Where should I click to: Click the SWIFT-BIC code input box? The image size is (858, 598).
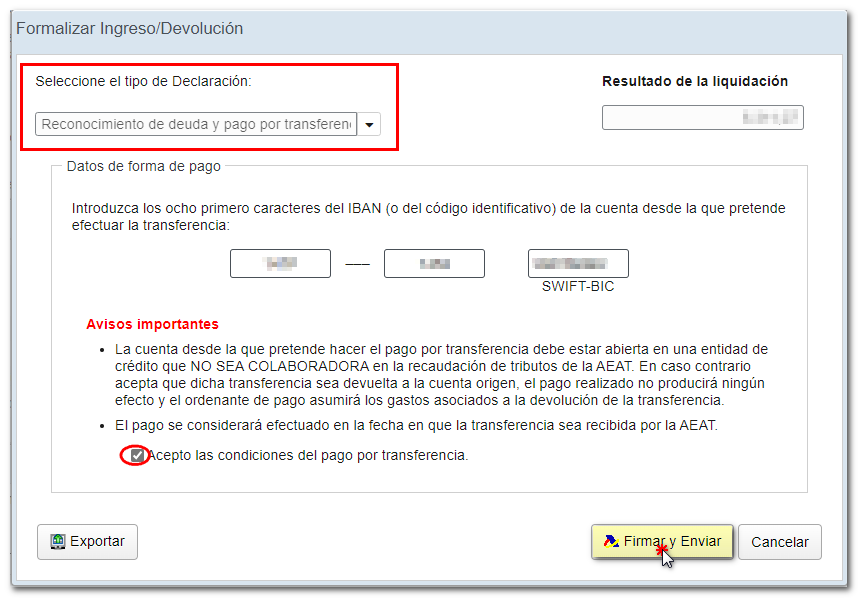(578, 263)
